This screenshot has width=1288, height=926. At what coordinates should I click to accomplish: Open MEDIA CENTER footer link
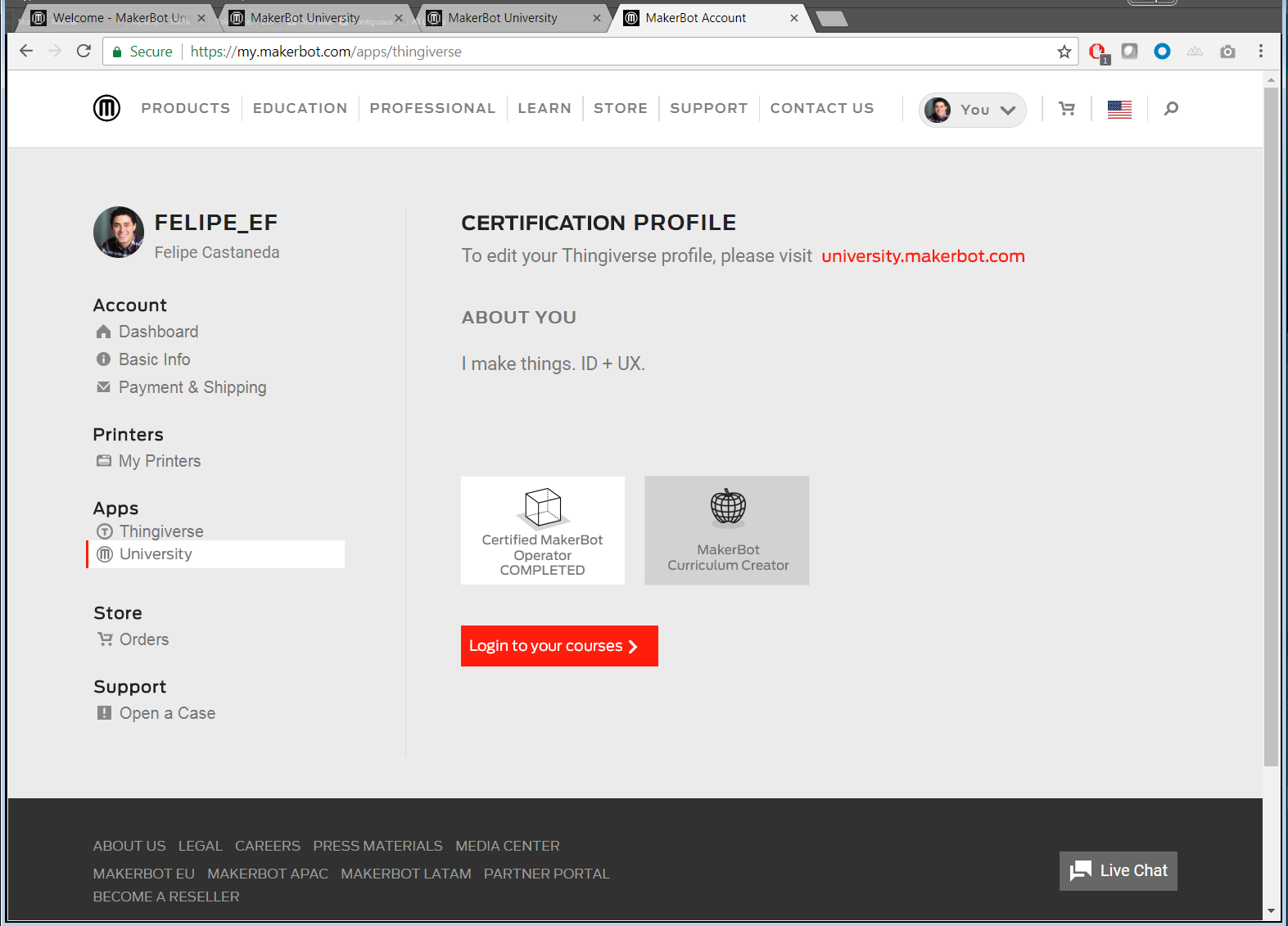[x=508, y=846]
